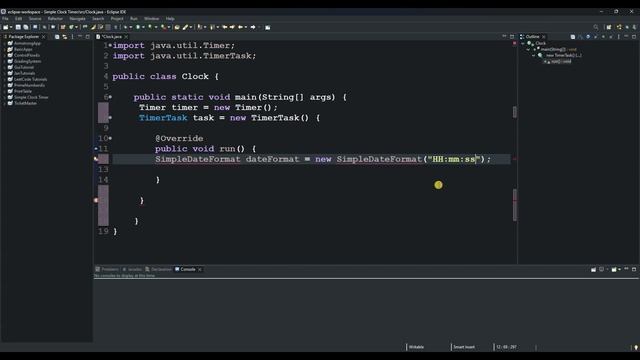Image resolution: width=640 pixels, height=360 pixels.
Task: Toggle Hide Non-Public Members in Outline
Action: coord(603,37)
